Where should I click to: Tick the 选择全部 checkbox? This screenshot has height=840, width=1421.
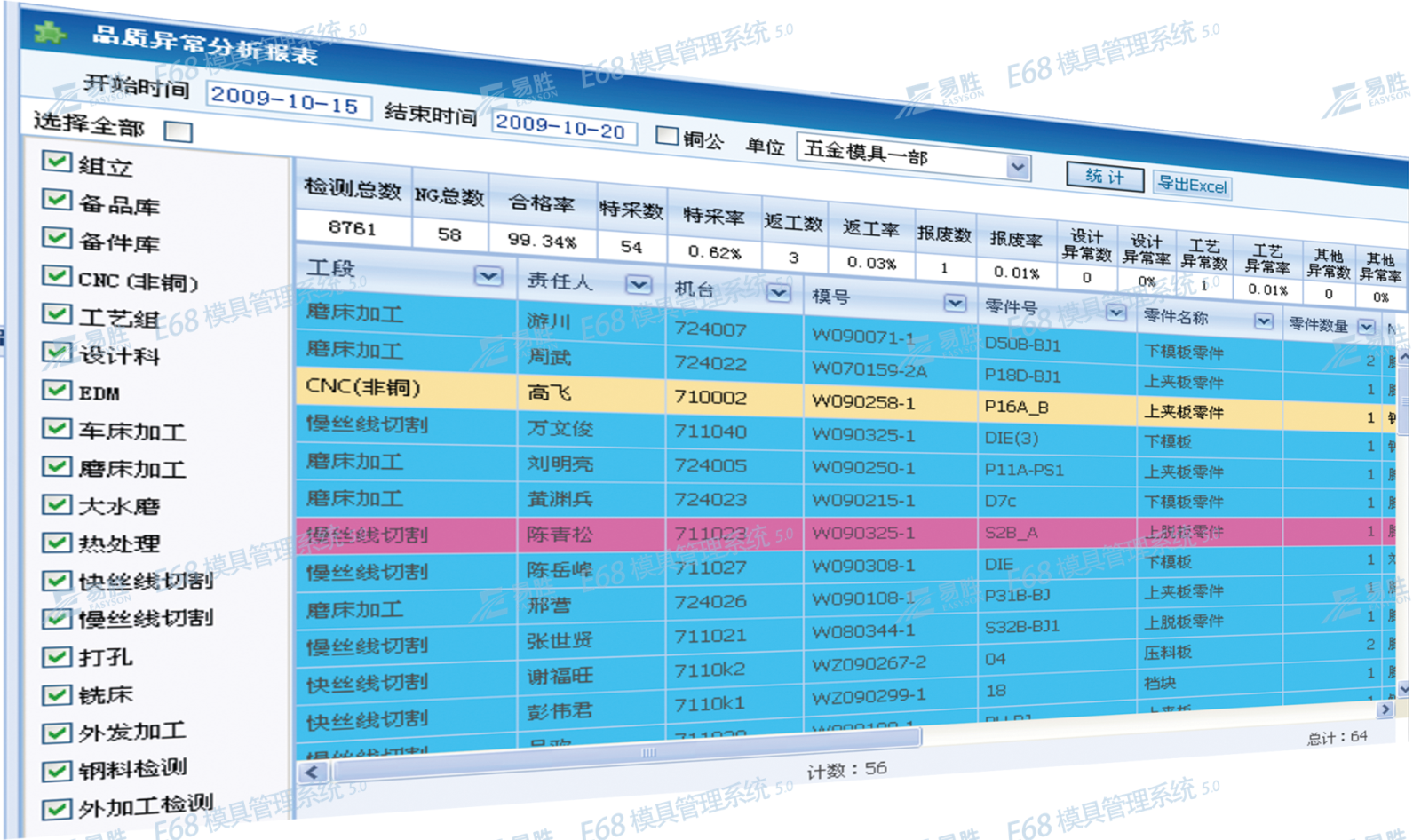tap(179, 131)
